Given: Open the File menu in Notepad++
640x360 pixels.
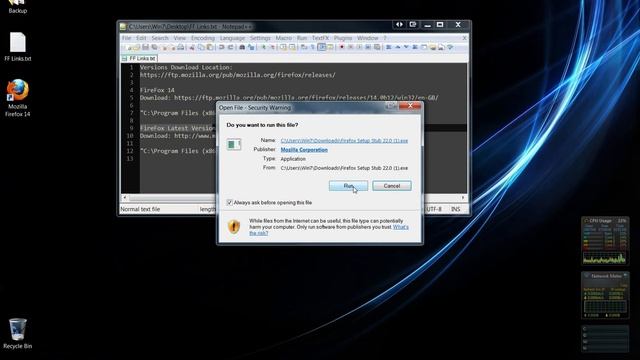Looking at the screenshot, I should 127,38.
